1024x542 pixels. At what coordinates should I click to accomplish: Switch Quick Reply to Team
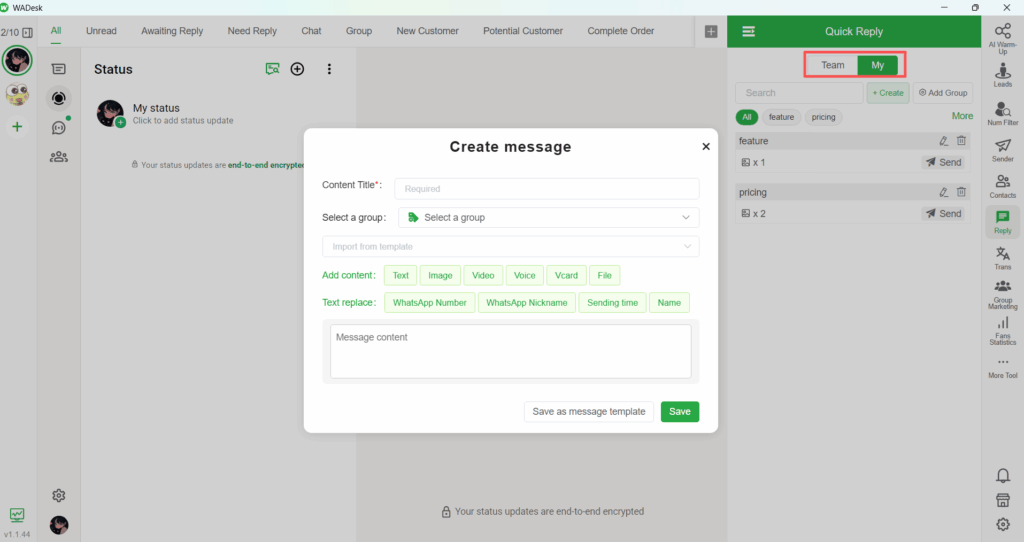[832, 65]
